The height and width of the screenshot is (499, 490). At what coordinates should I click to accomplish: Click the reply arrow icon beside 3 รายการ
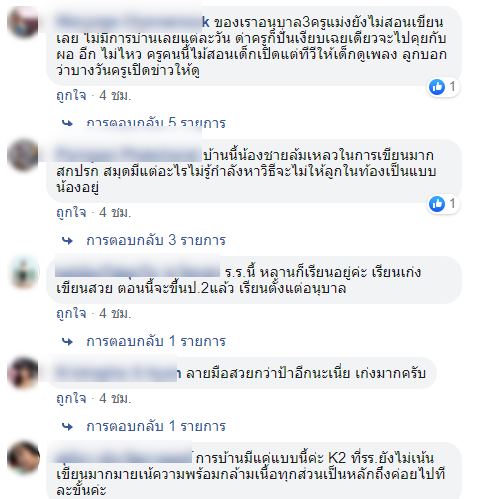click(x=67, y=240)
